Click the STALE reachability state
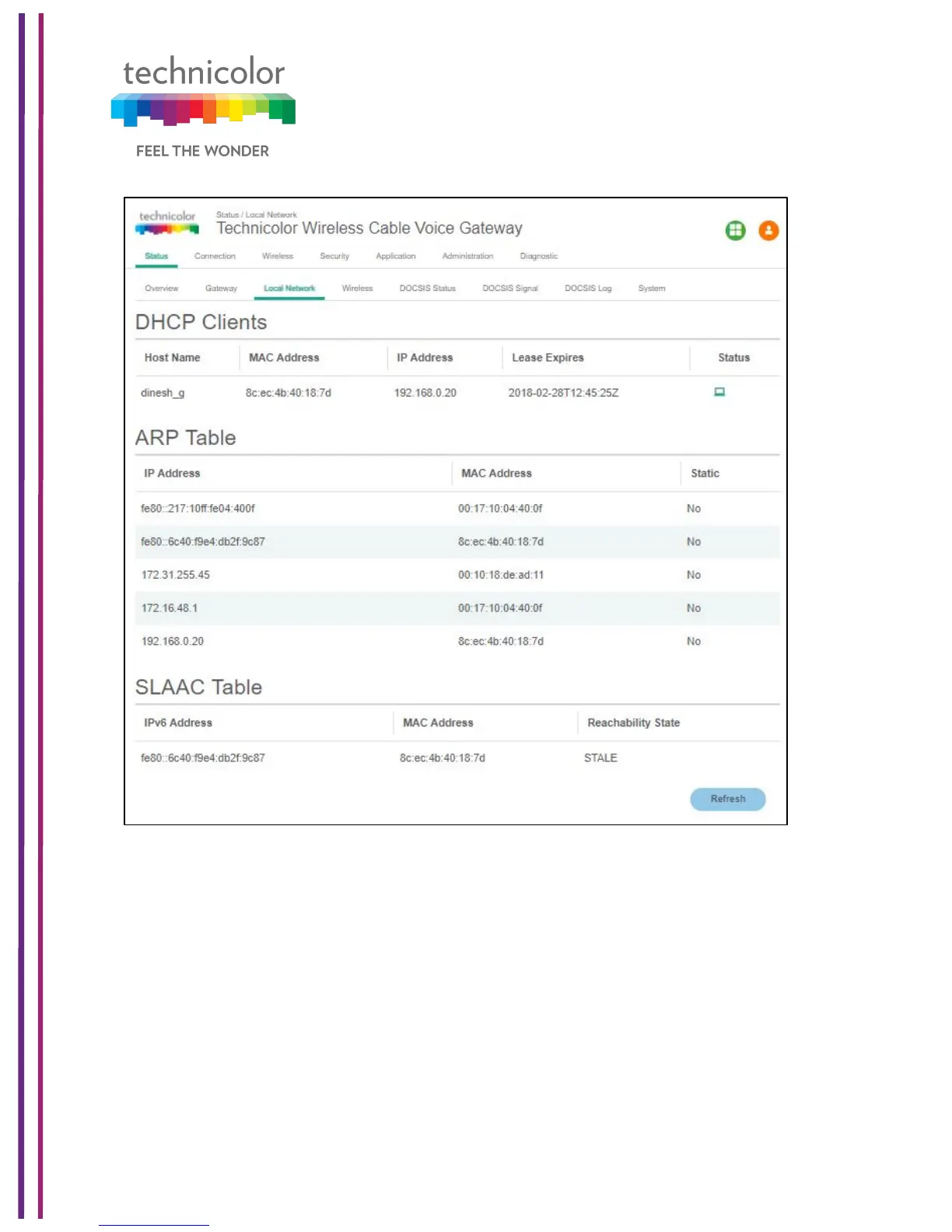The width and height of the screenshot is (952, 1232). (601, 758)
